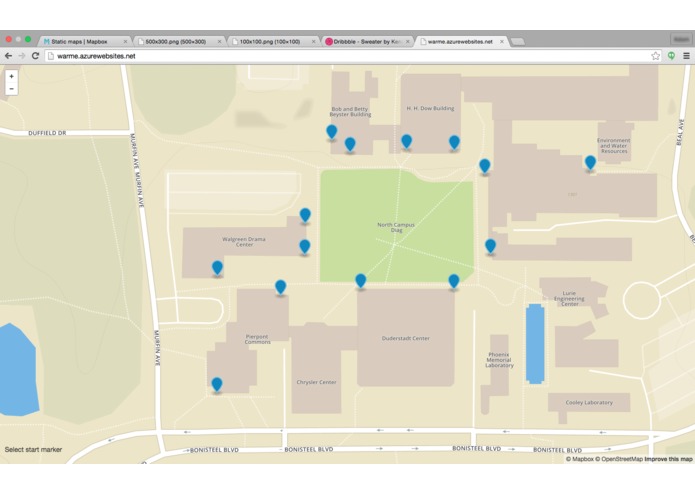Close the Static maps | Mapbox tab
This screenshot has height=494, width=695.
(x=125, y=42)
